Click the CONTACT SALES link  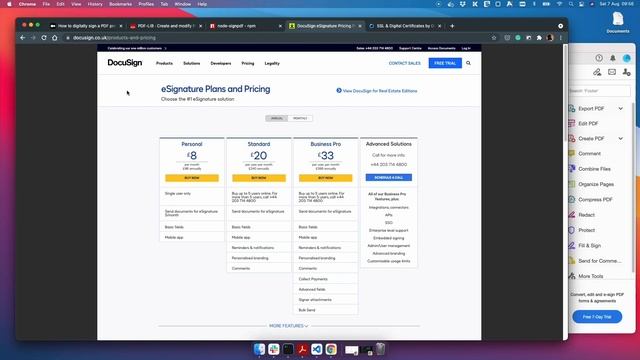pyautogui.click(x=404, y=63)
